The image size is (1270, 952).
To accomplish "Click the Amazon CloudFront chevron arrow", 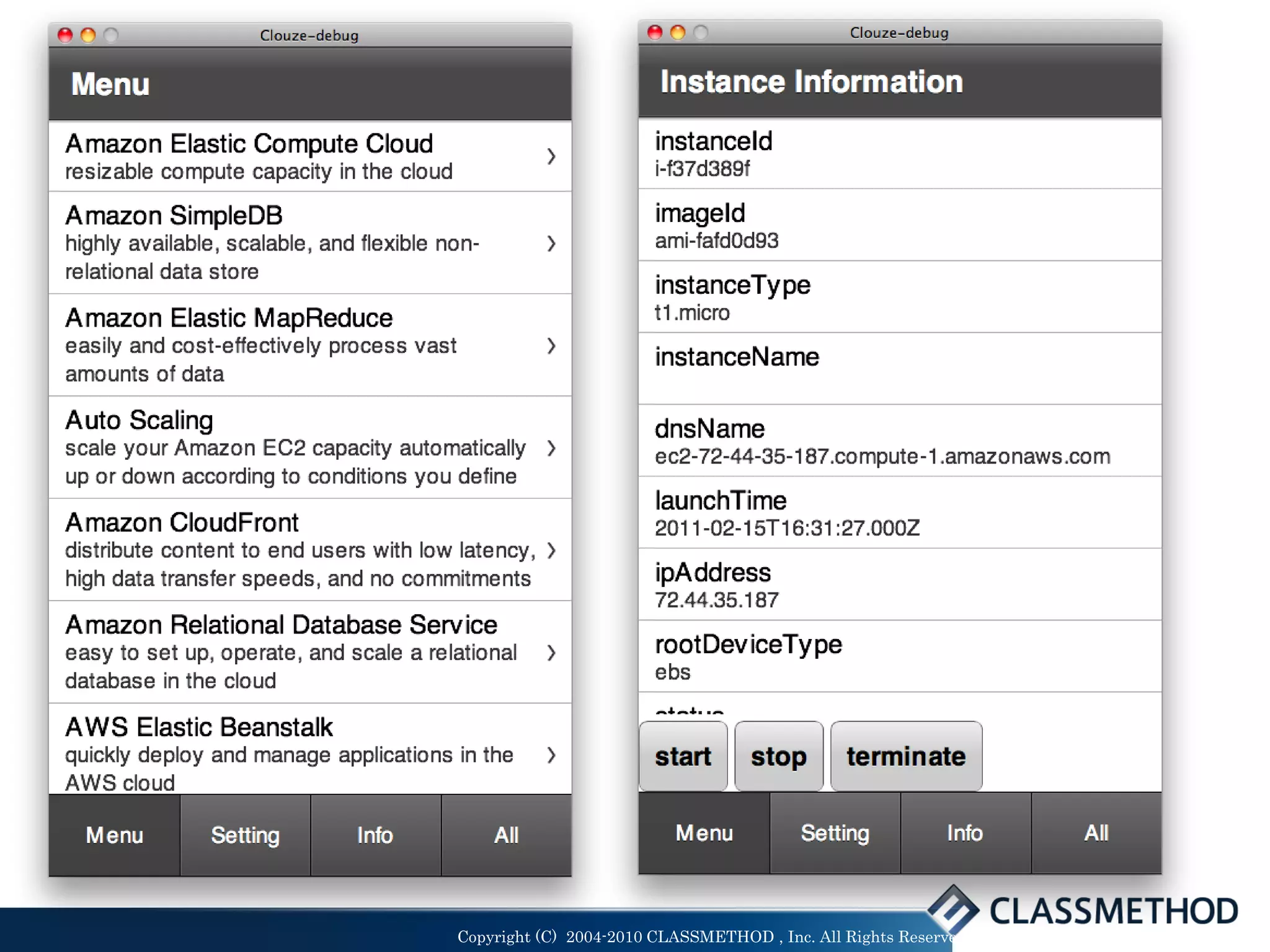I will 551,550.
